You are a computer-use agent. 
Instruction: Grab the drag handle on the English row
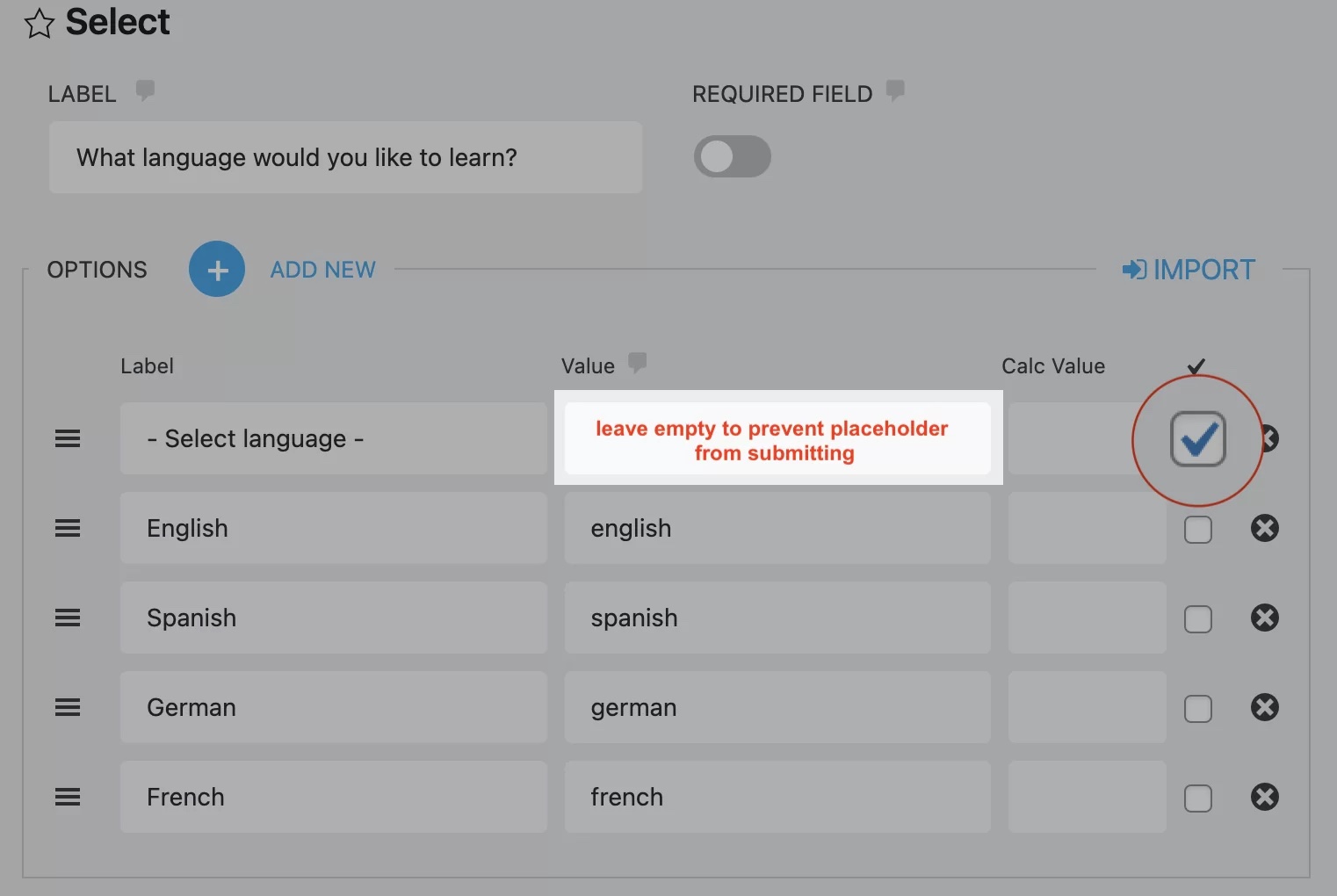[x=68, y=528]
